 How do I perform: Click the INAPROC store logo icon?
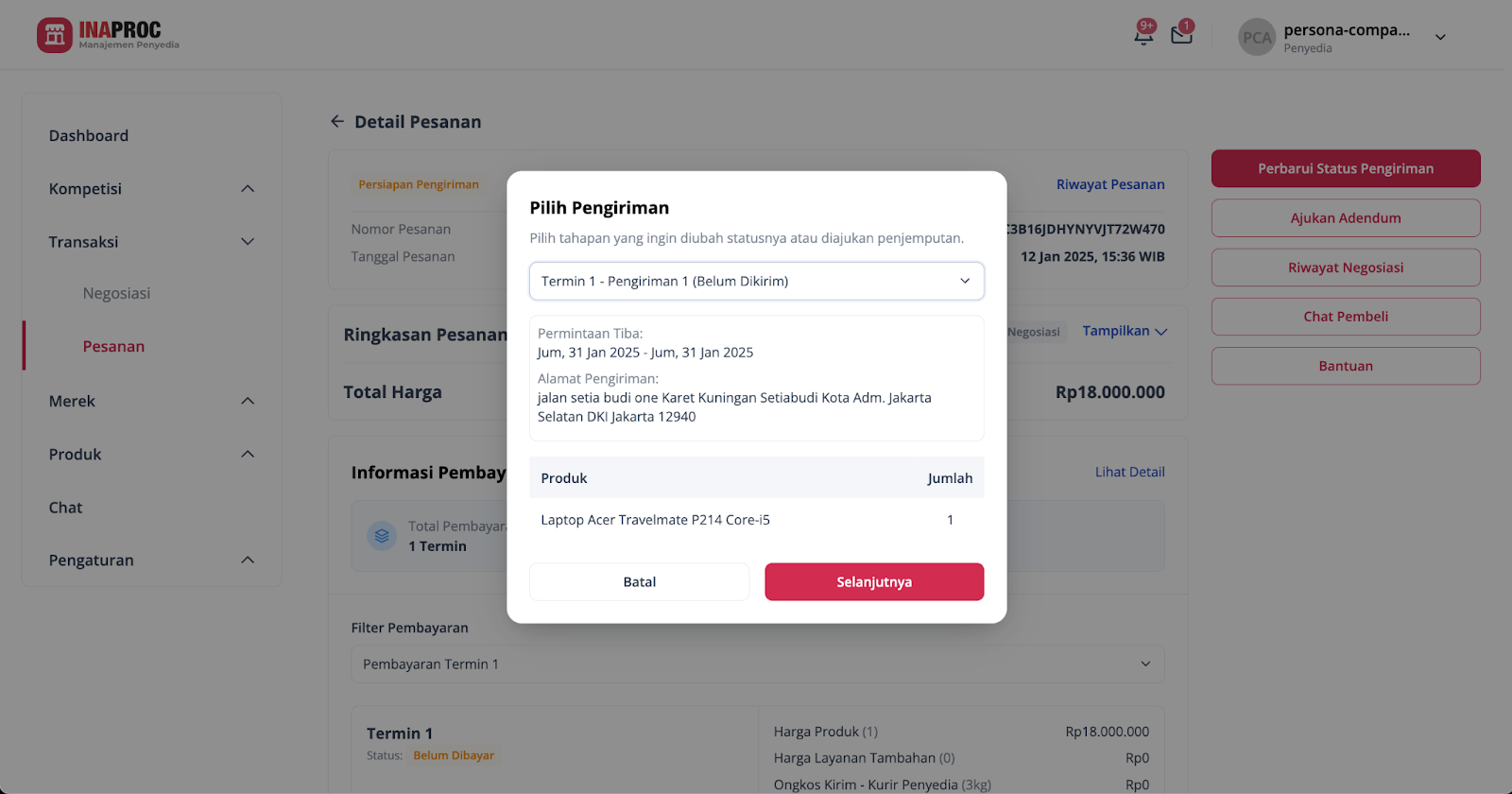[55, 35]
